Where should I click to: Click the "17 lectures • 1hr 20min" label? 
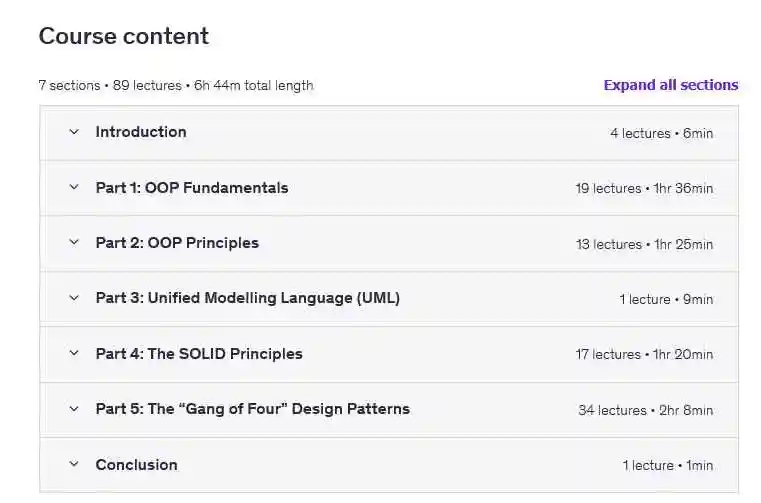644,354
